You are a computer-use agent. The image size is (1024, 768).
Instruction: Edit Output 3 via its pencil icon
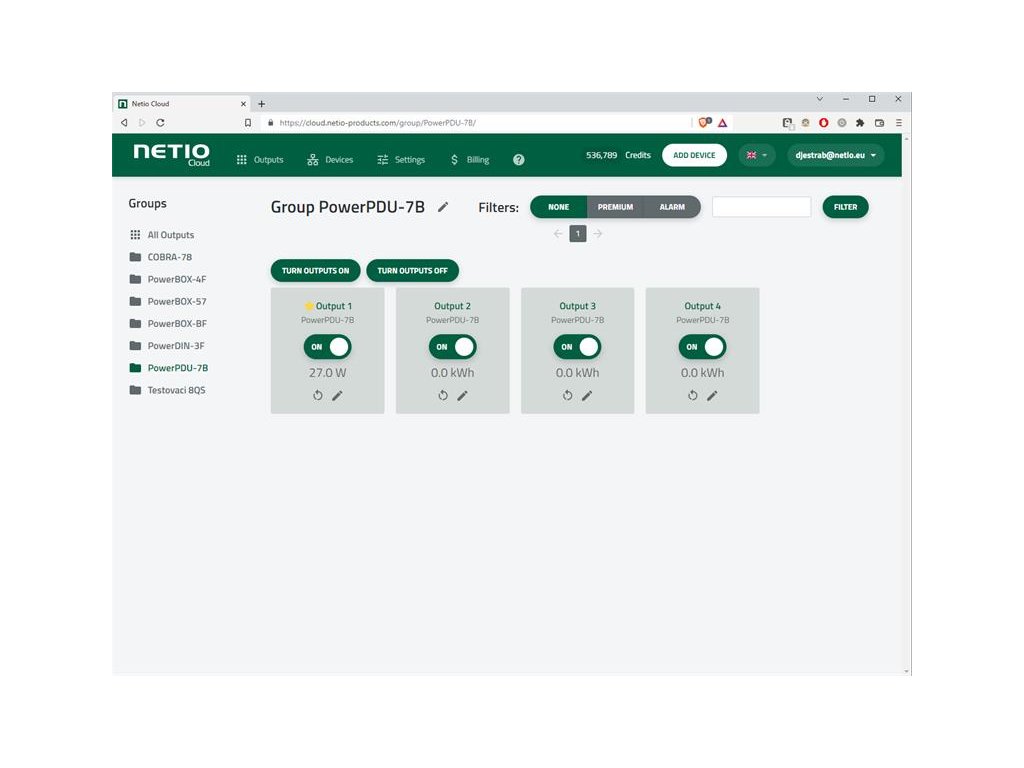pos(587,395)
